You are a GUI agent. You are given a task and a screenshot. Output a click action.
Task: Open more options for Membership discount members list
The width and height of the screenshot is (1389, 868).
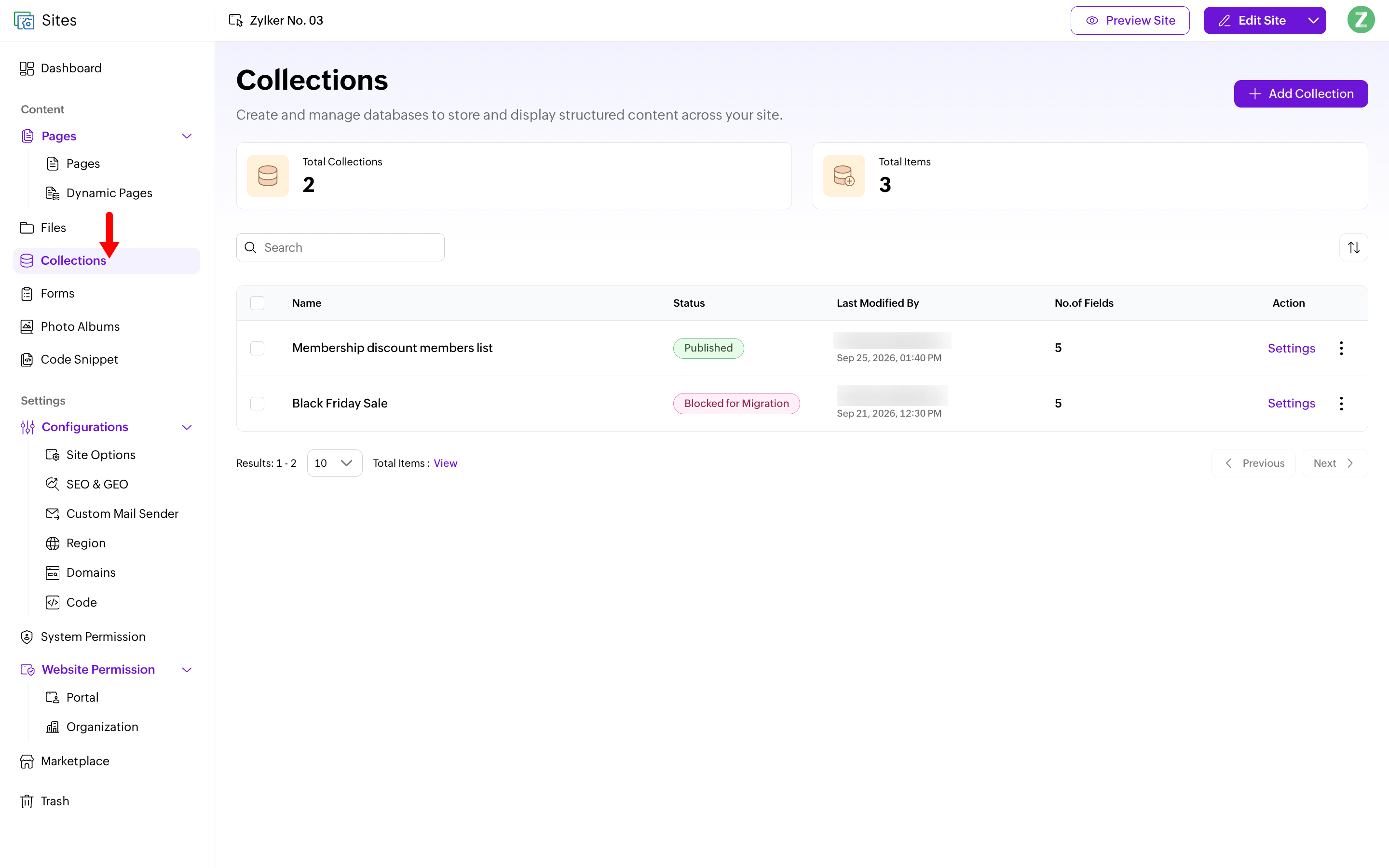[1341, 348]
